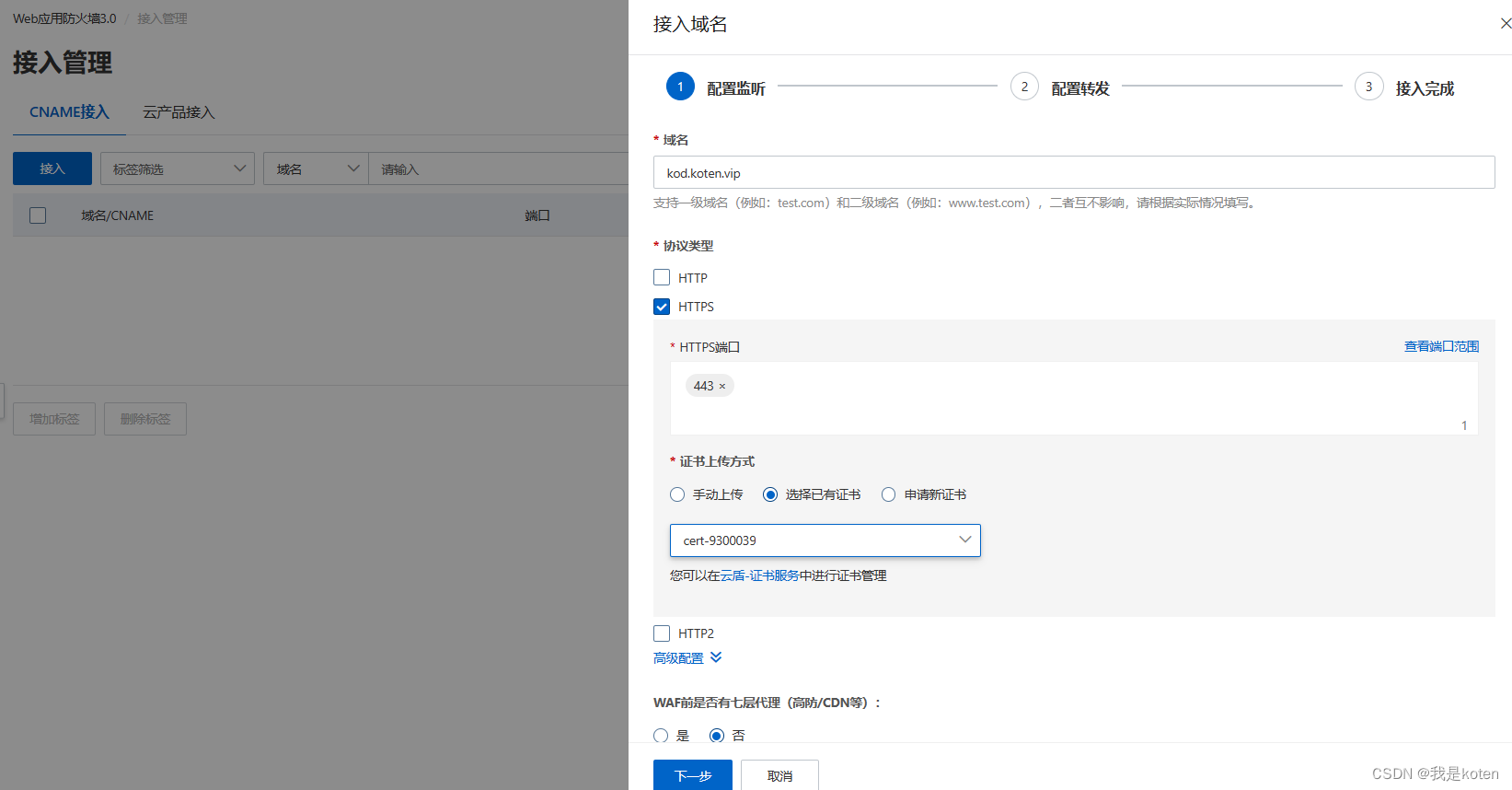Open 云盾-证书服务 link
The image size is (1512, 790).
(759, 575)
